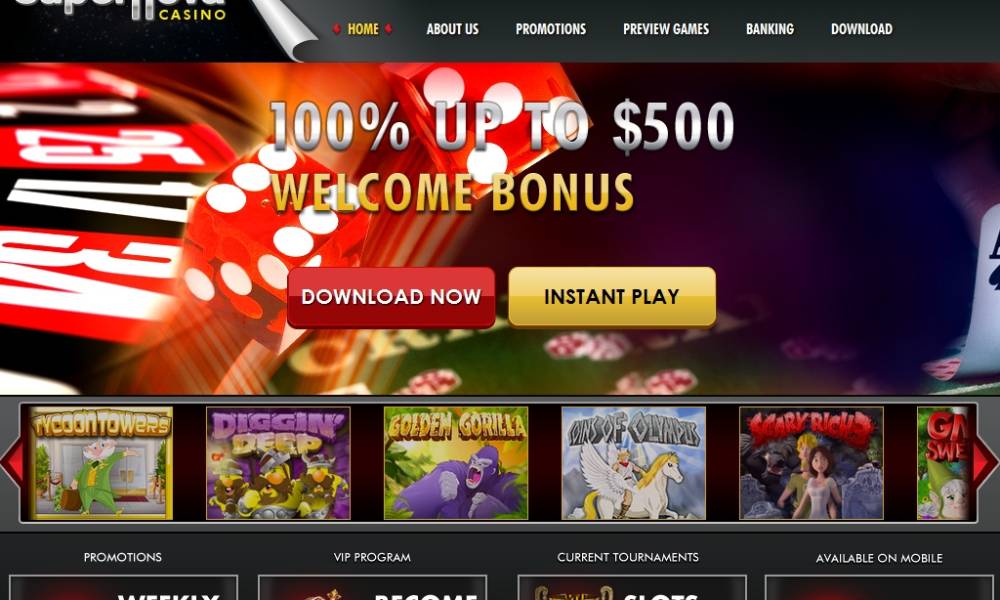Screen dimensions: 1000x600
Task: Click the red Download Now button
Action: tap(391, 297)
